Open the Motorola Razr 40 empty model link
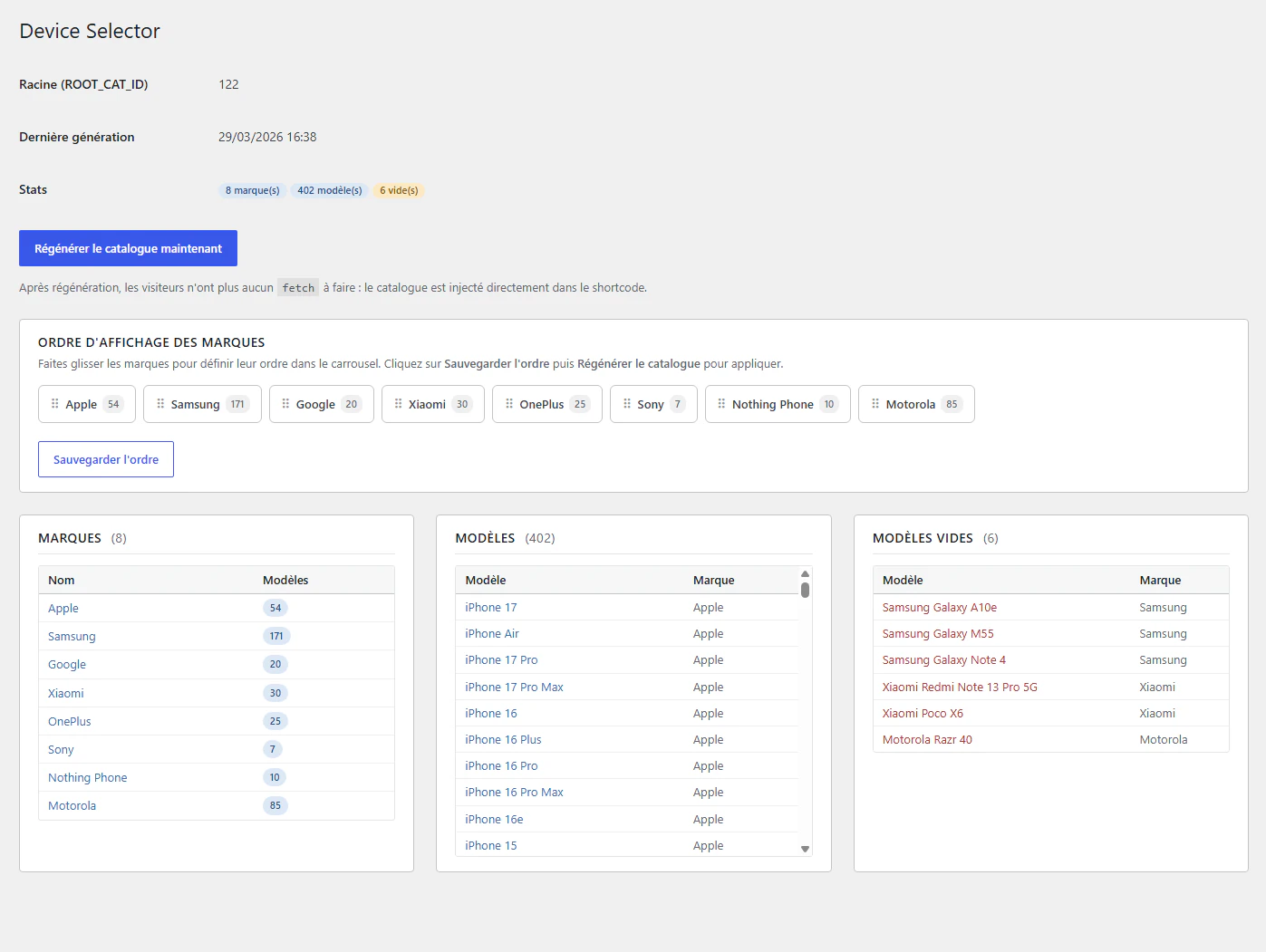 pyautogui.click(x=927, y=740)
